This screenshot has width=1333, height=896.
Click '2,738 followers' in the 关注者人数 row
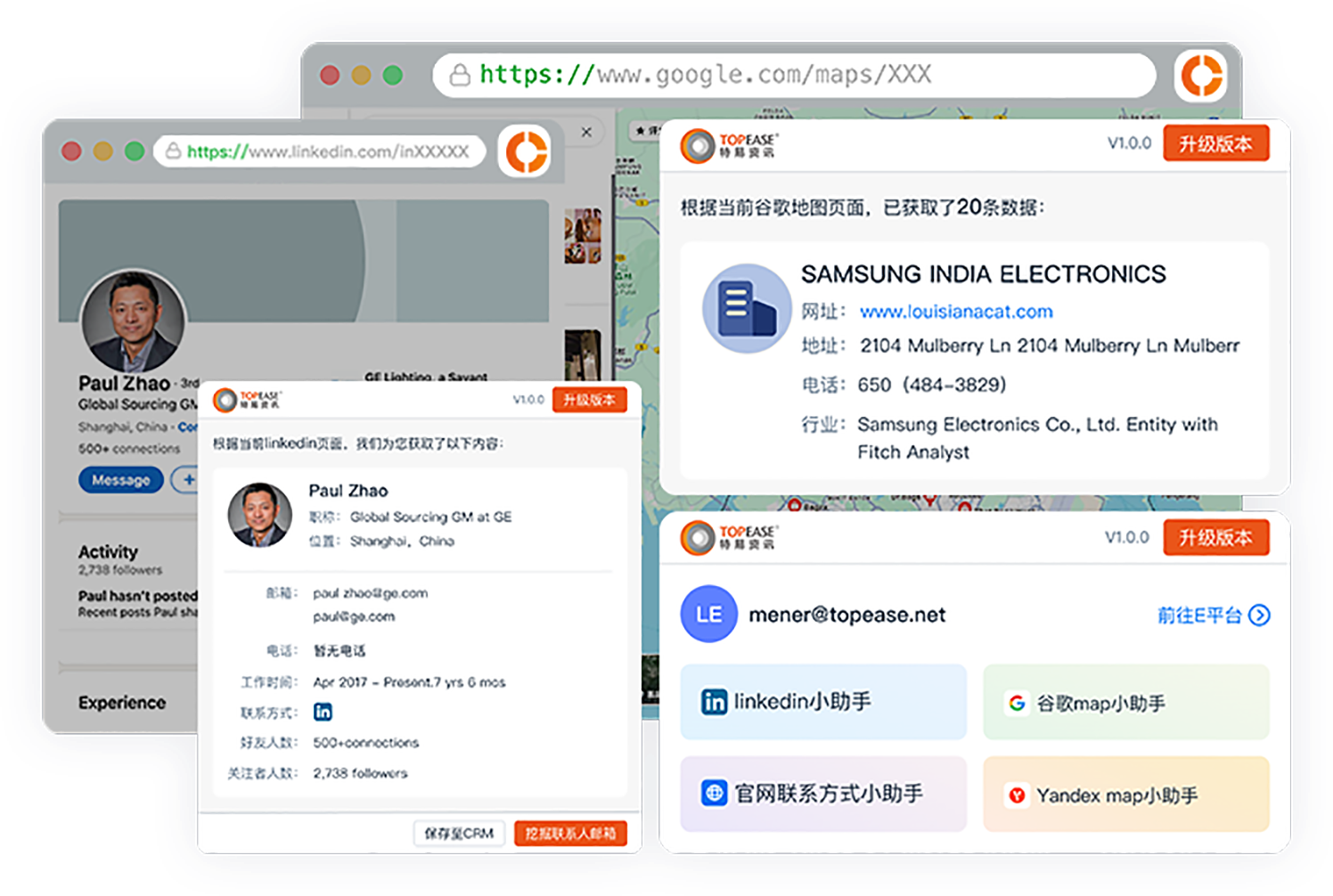coord(360,773)
